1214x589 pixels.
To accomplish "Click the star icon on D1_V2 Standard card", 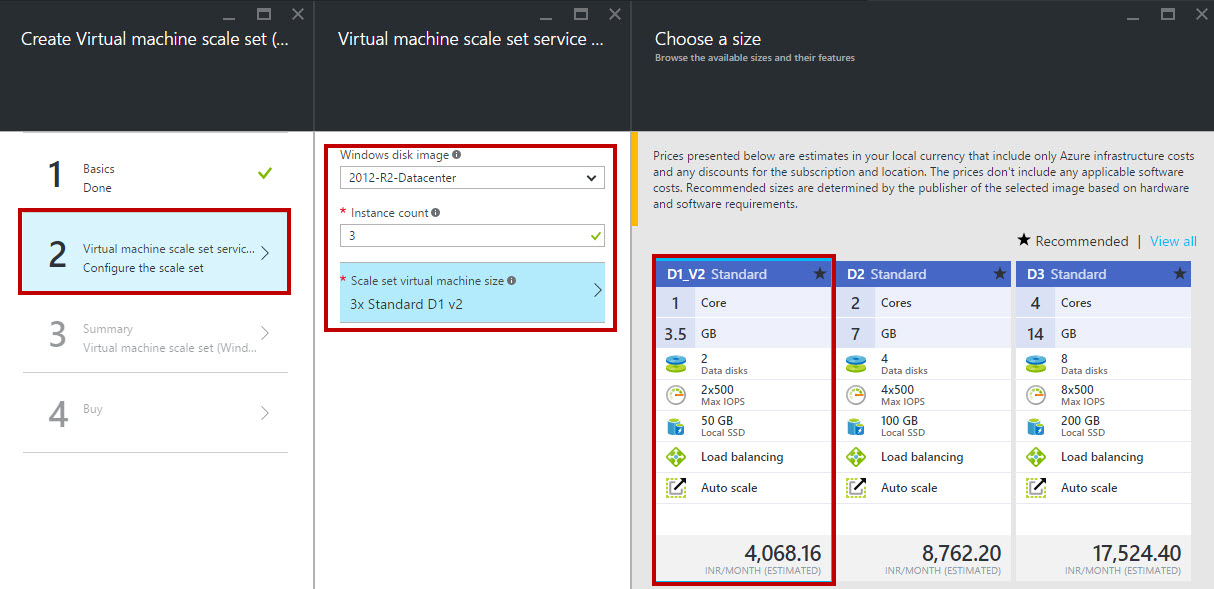I will tap(820, 274).
